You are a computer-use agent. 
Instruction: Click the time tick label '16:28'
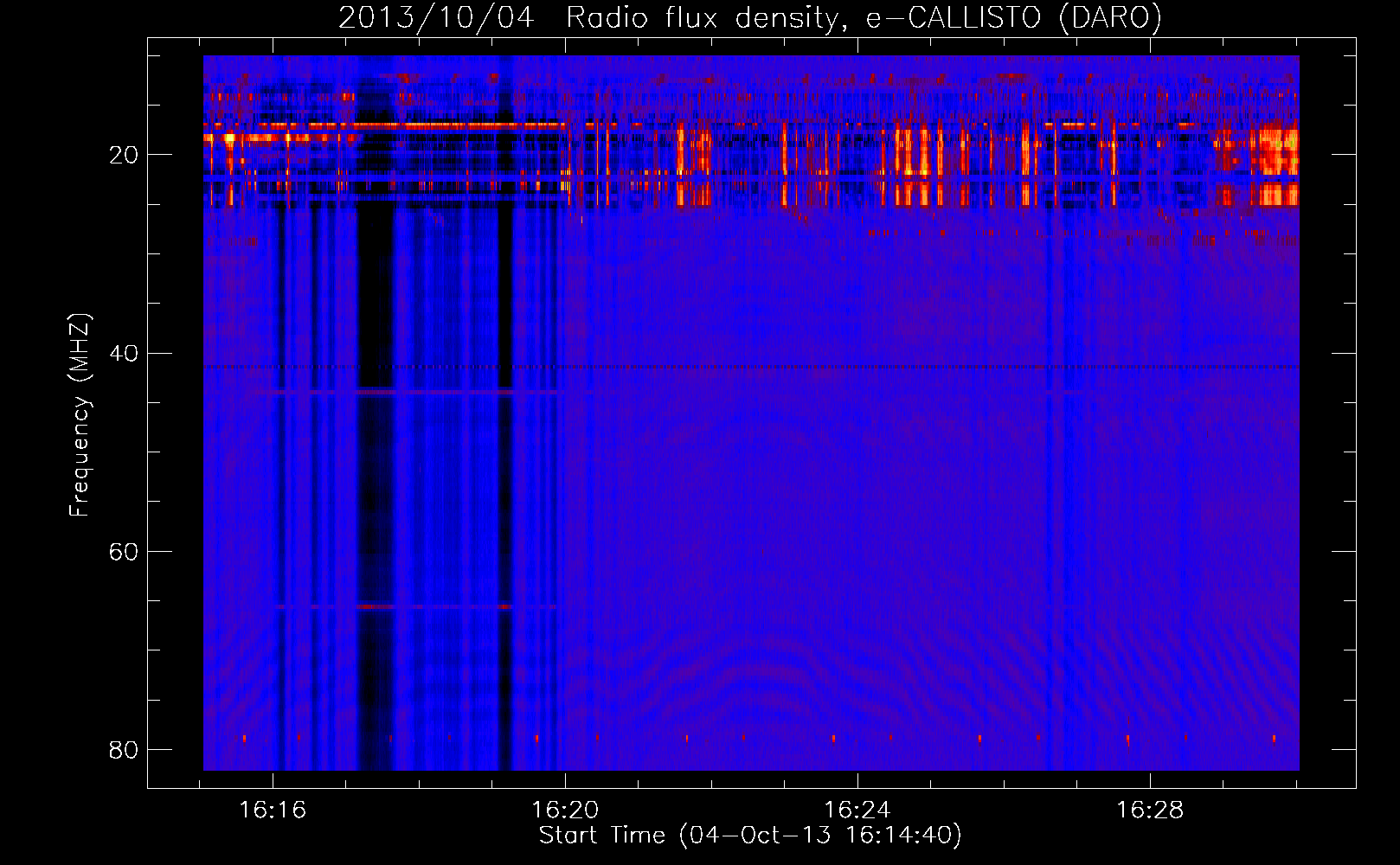point(1150,811)
